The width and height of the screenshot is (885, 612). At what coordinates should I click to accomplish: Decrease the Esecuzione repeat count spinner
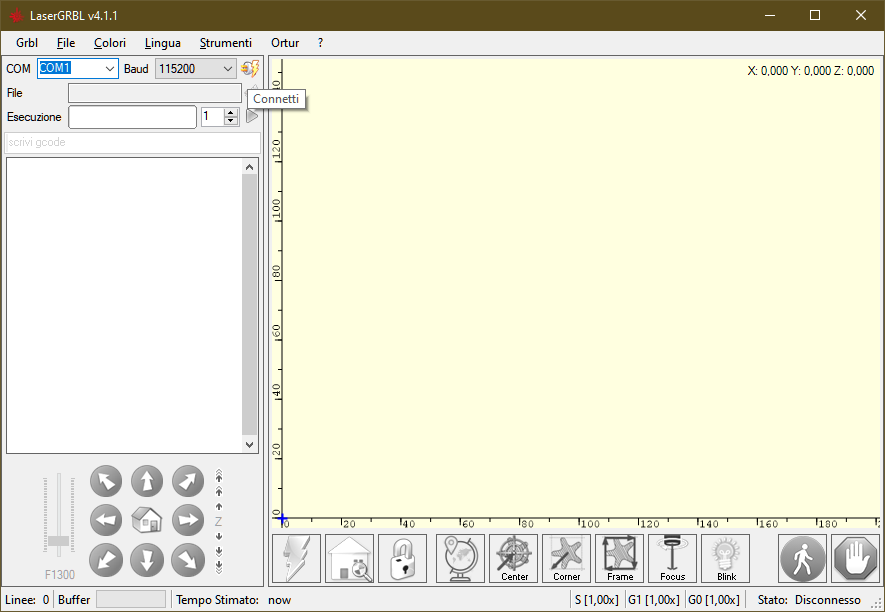(230, 121)
